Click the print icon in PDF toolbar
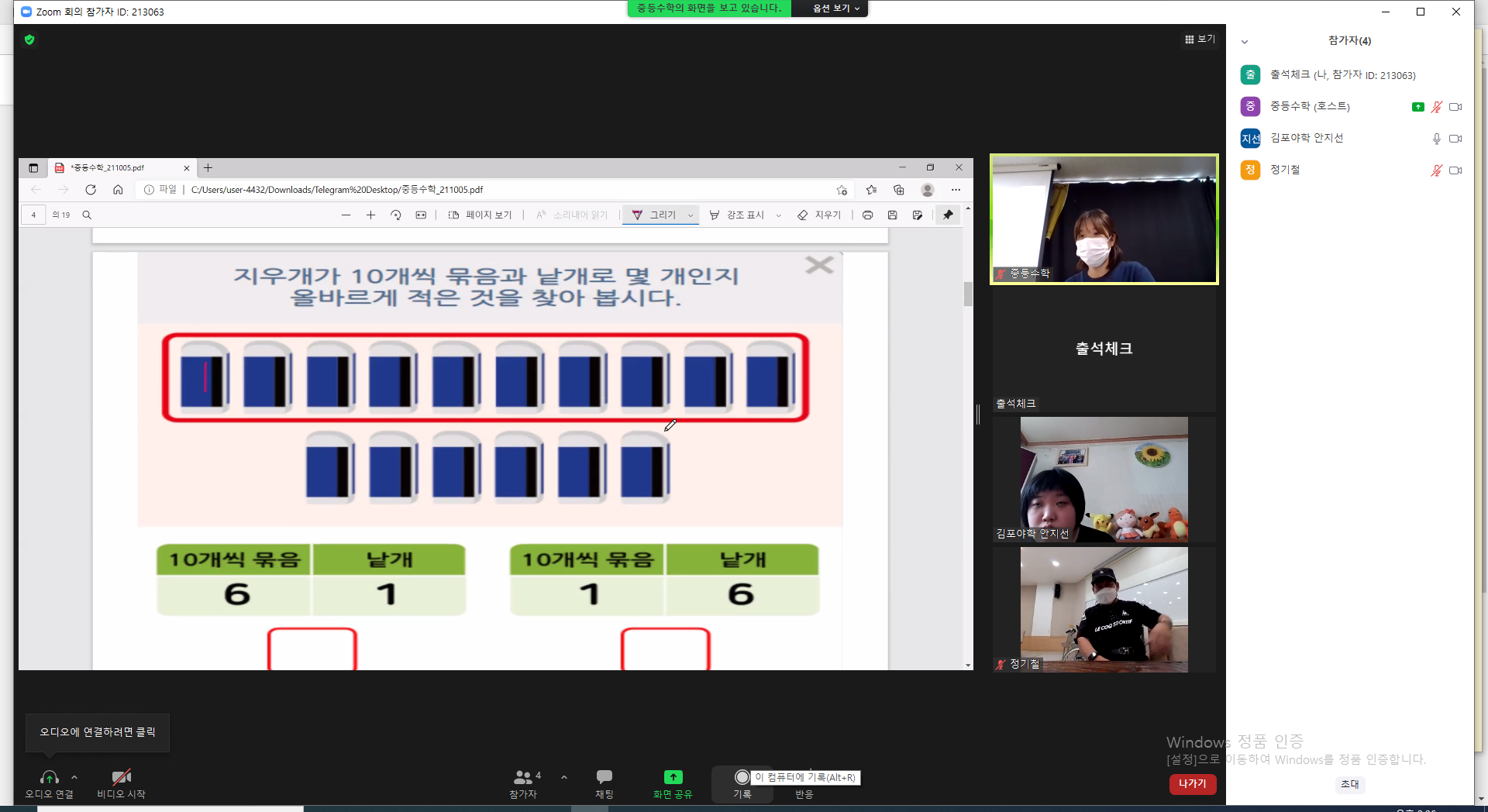The image size is (1488, 812). click(867, 215)
